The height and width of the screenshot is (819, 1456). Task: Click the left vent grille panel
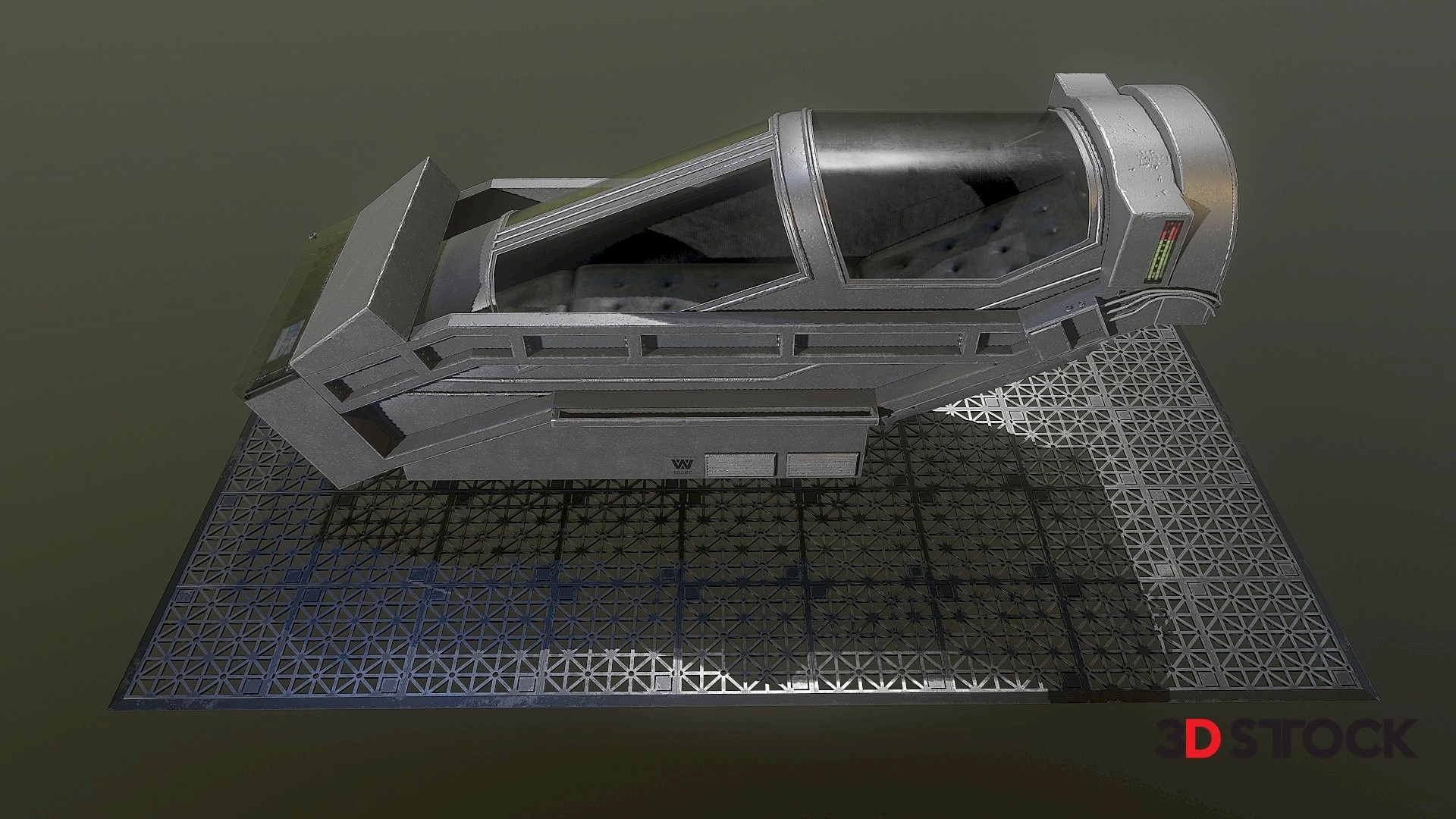pyautogui.click(x=740, y=465)
